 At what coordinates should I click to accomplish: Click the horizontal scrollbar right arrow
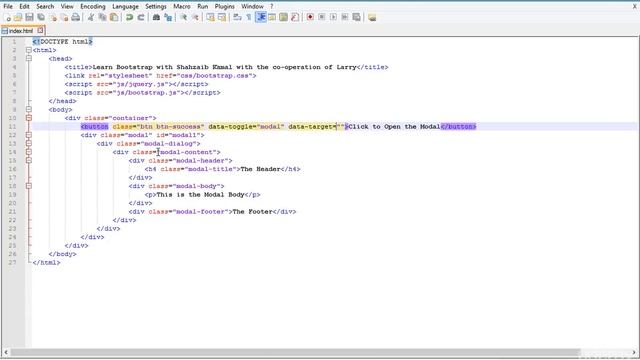tap(635, 353)
